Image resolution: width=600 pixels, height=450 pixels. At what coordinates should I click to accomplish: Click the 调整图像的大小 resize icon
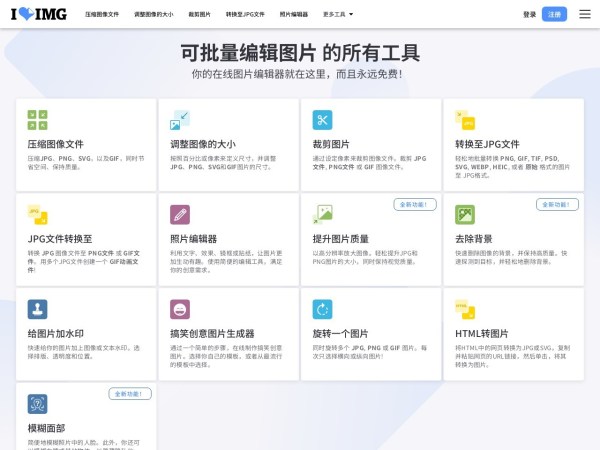point(180,120)
